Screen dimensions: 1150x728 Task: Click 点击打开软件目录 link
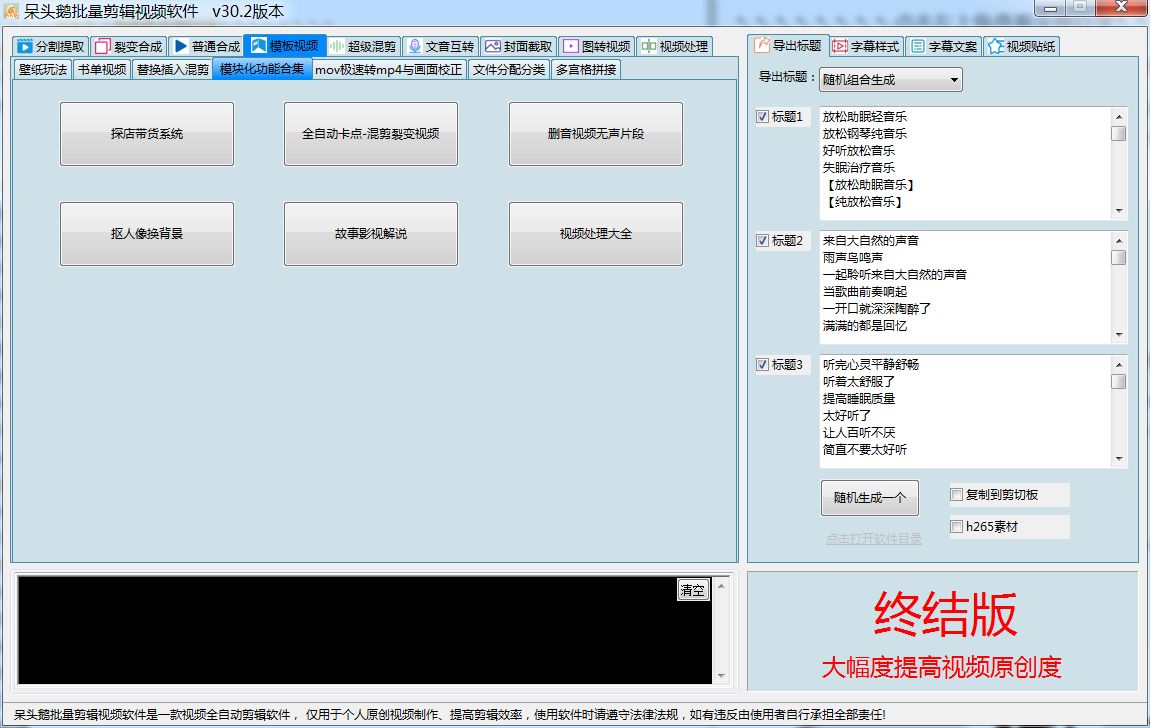pyautogui.click(x=874, y=539)
